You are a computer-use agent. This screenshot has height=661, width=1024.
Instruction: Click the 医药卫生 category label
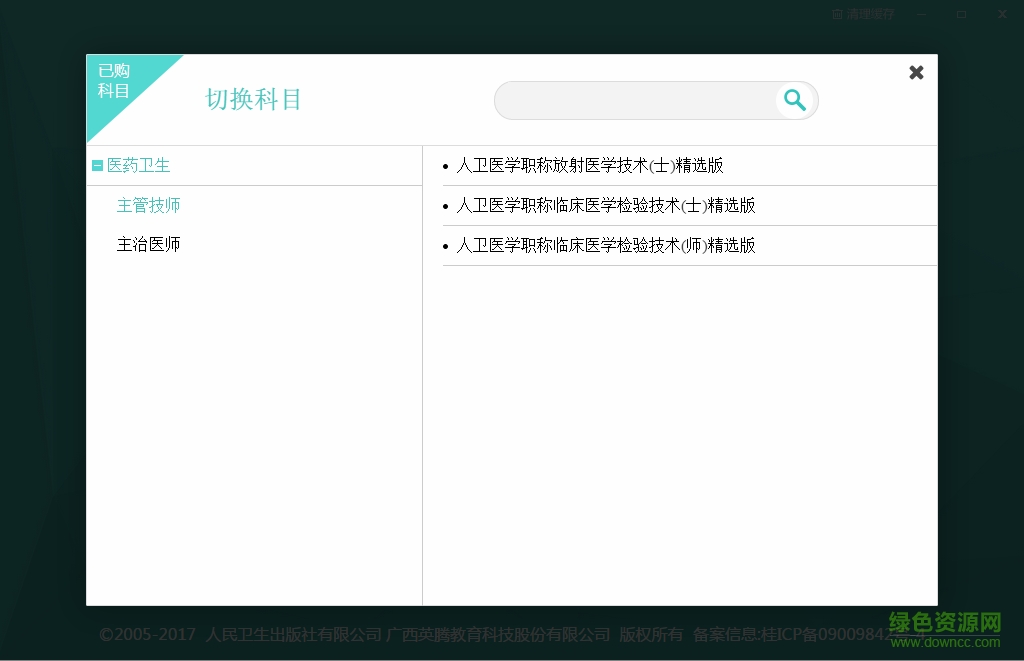(x=139, y=165)
